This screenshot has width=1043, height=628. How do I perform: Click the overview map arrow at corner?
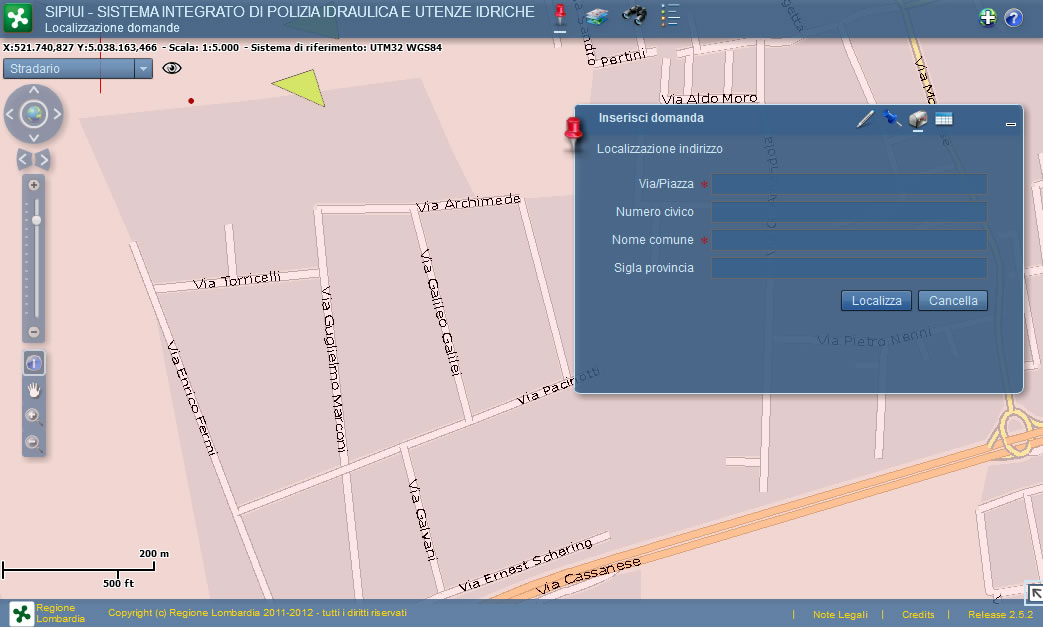point(1034,593)
